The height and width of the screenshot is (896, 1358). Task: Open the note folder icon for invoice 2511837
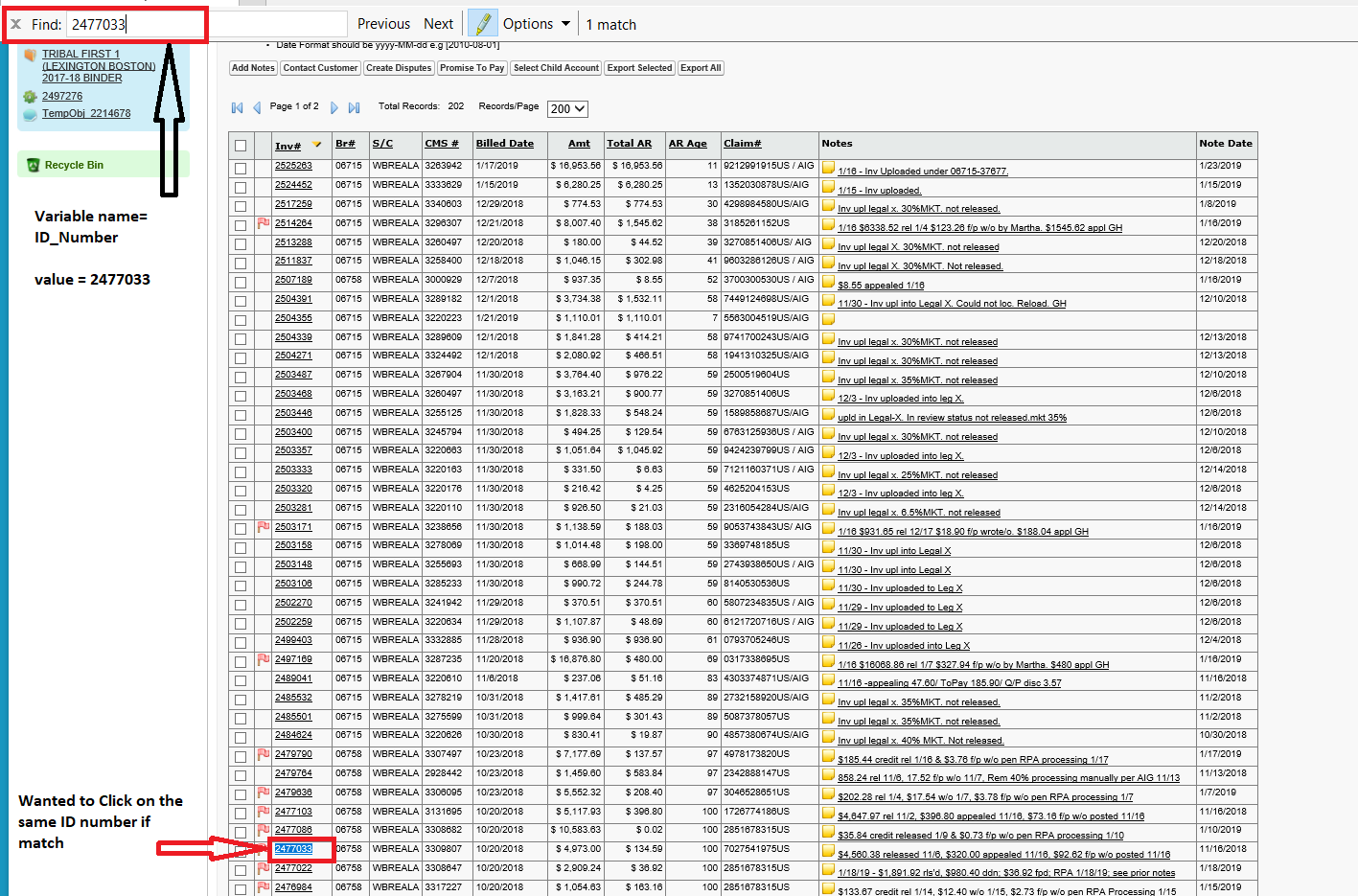click(x=828, y=263)
